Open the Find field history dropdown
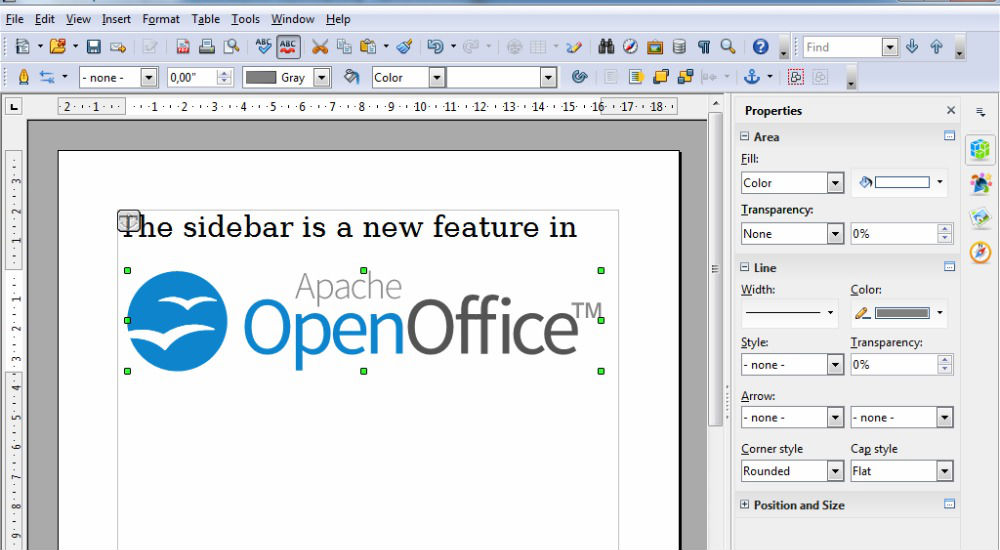Screen dimensions: 1000x550 (x=890, y=47)
